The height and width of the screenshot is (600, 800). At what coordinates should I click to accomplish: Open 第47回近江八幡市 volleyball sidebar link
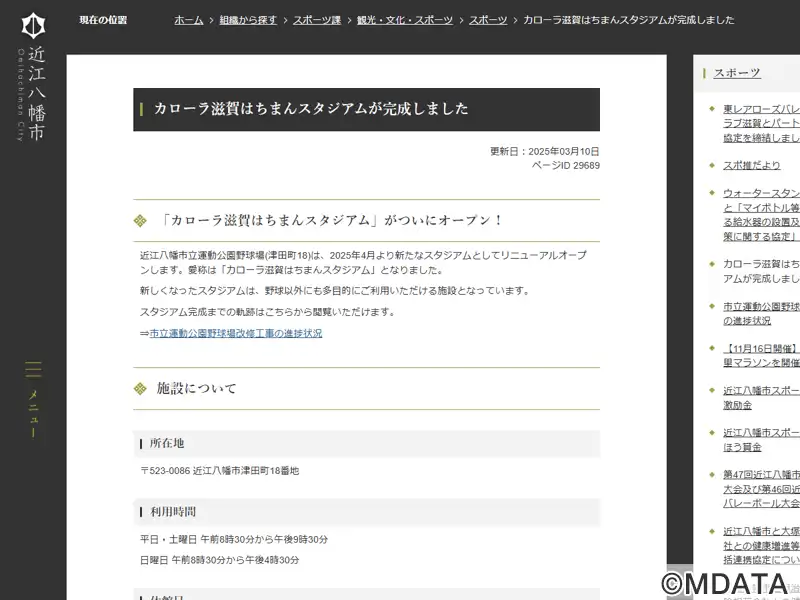pyautogui.click(x=761, y=489)
